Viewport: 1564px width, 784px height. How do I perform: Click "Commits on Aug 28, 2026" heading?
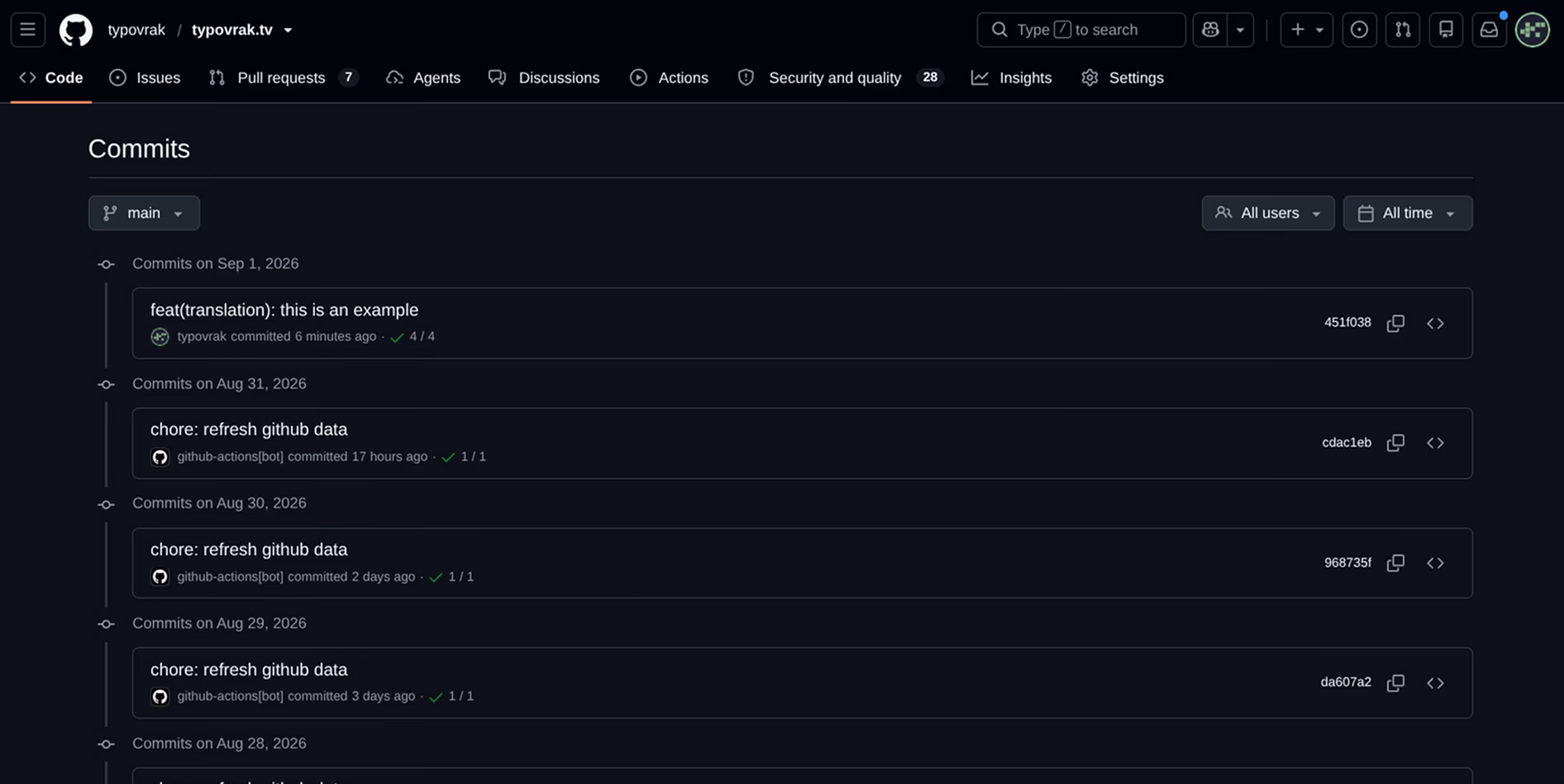(x=219, y=744)
